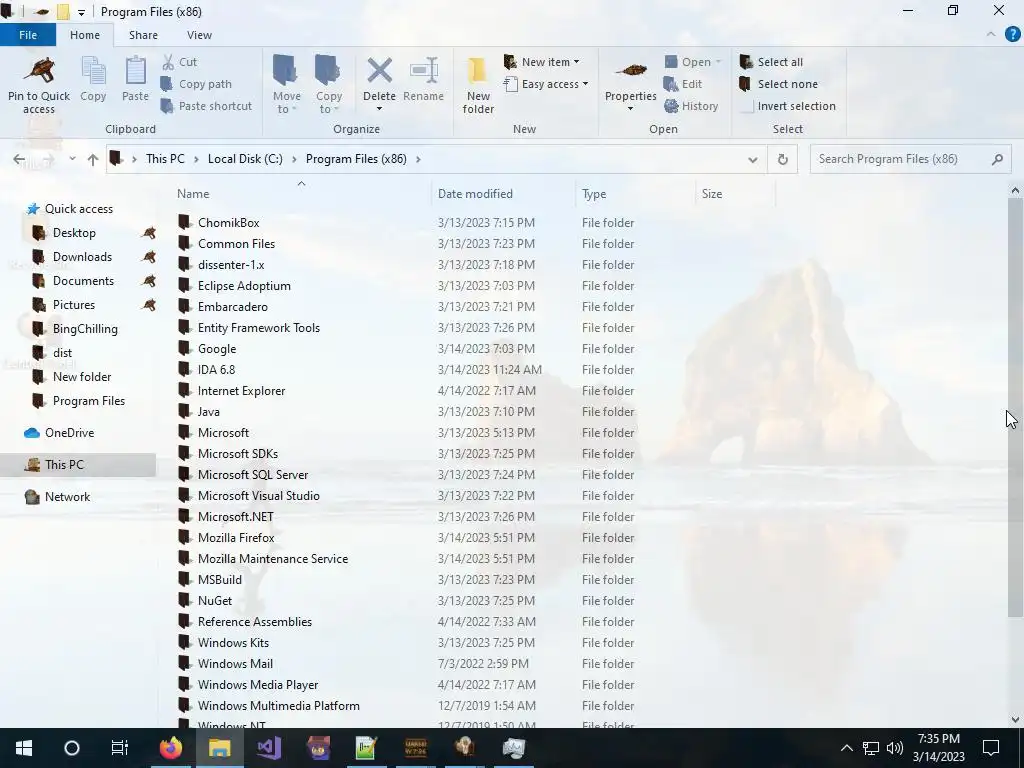Image resolution: width=1024 pixels, height=768 pixels.
Task: Click the Properties icon
Action: pos(631,71)
